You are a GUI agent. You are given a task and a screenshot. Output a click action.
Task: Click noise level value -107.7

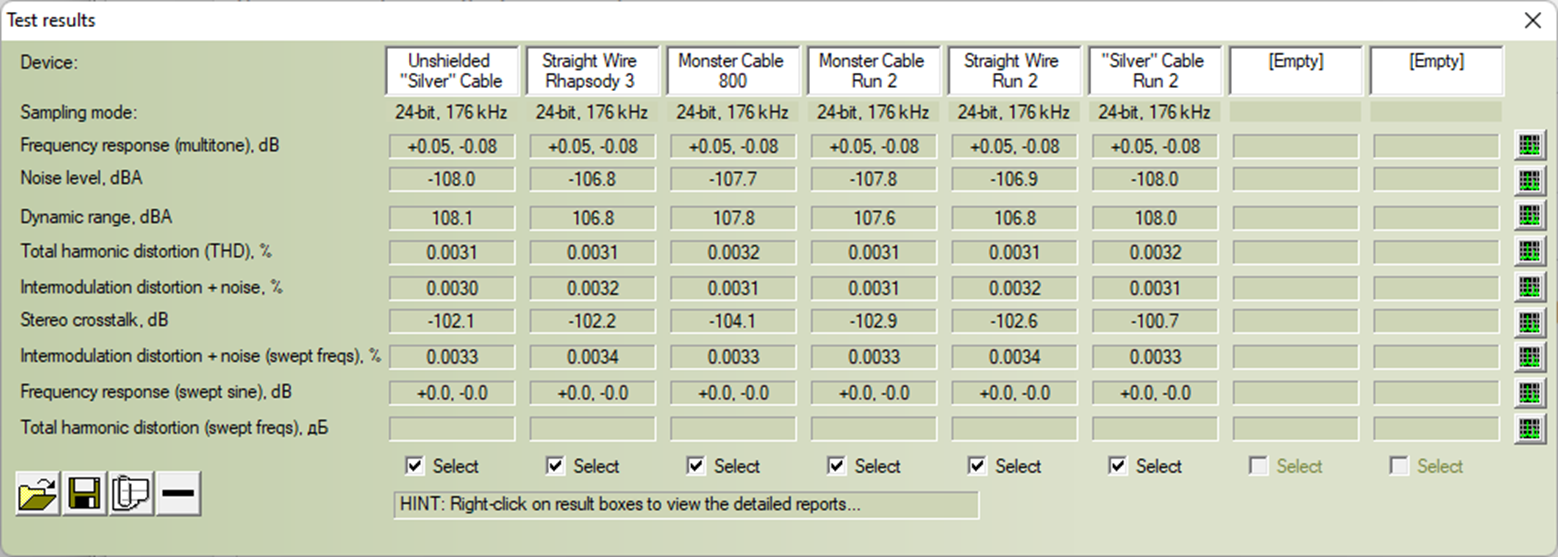(733, 181)
